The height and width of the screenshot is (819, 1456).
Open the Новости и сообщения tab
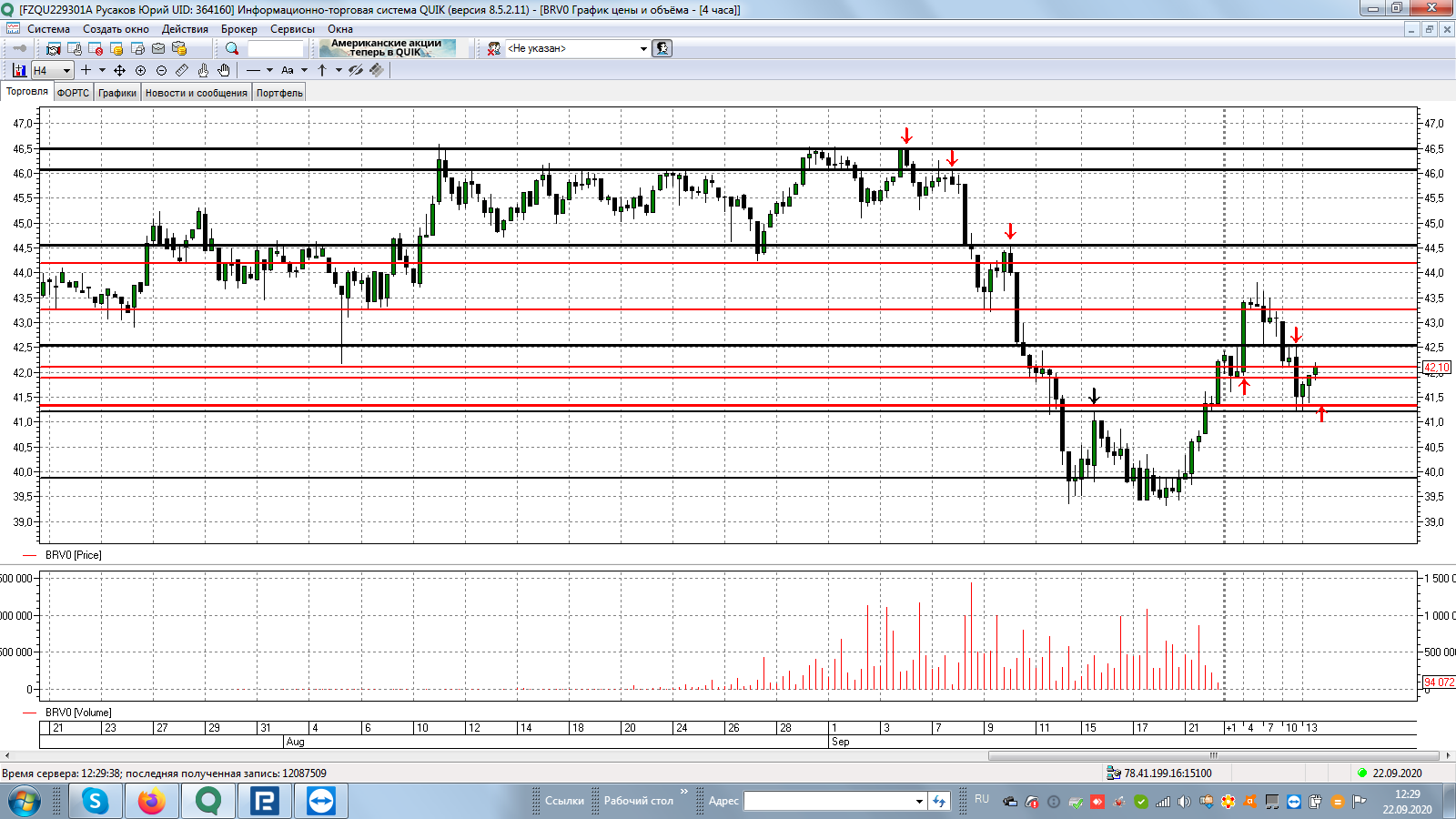pyautogui.click(x=197, y=93)
